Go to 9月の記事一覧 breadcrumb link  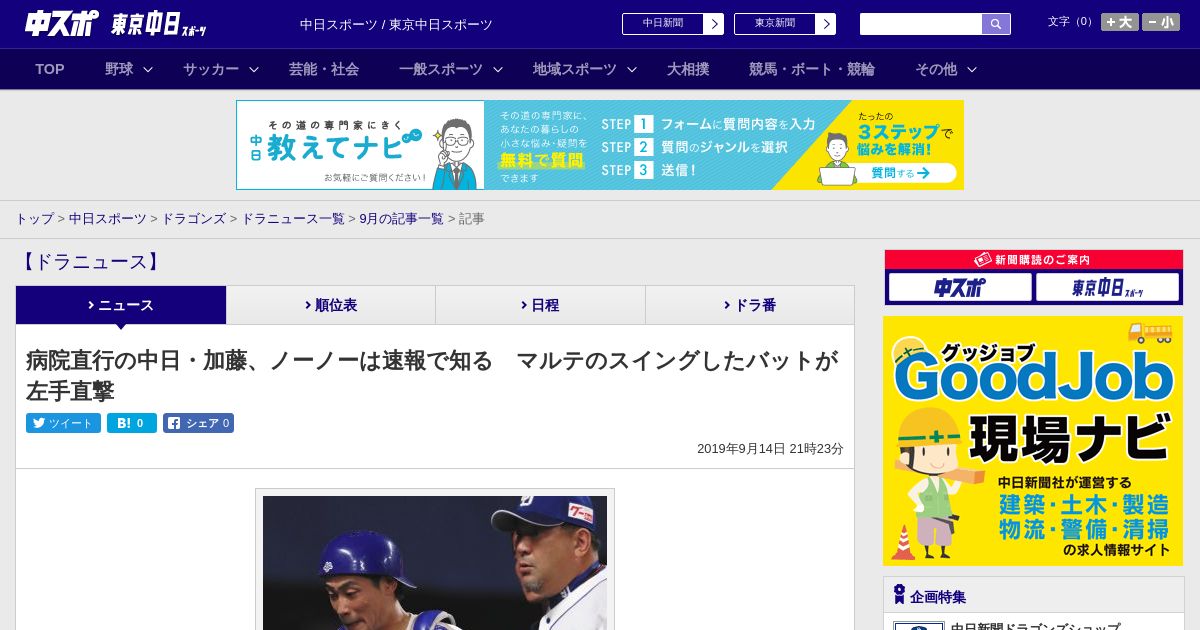tap(402, 219)
